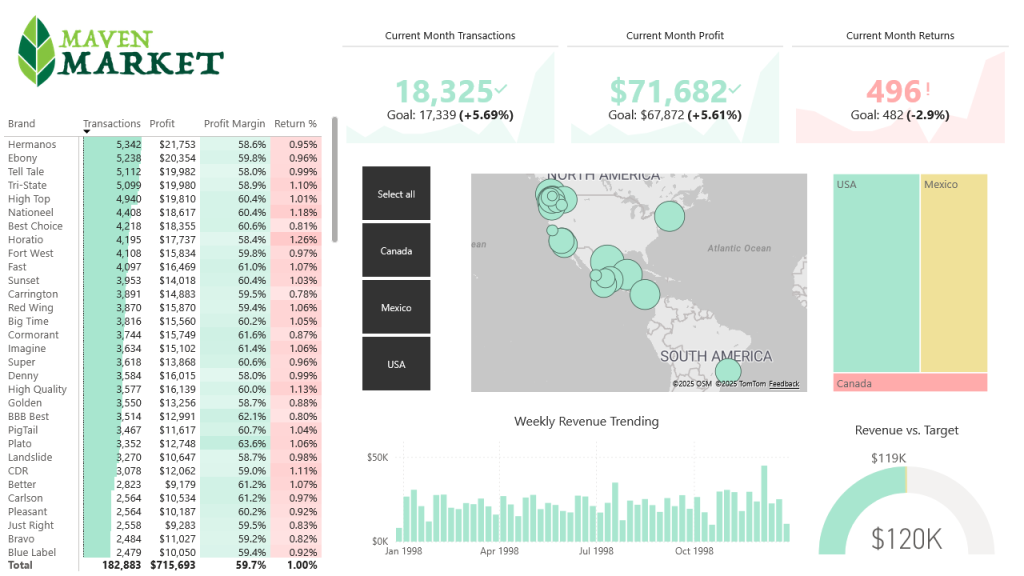Click the map bubble below South America label

(728, 371)
